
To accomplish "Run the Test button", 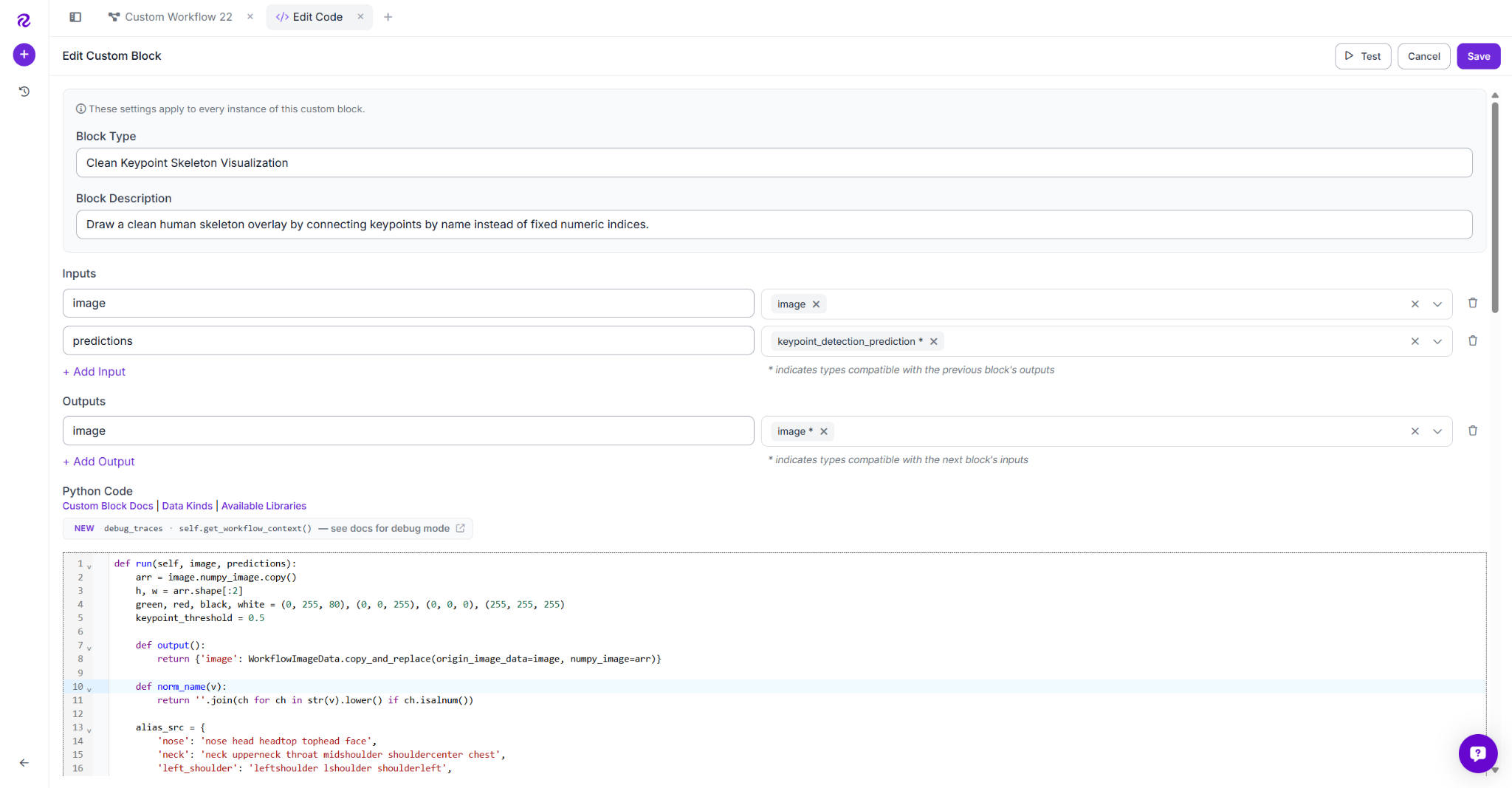I will click(x=1363, y=56).
